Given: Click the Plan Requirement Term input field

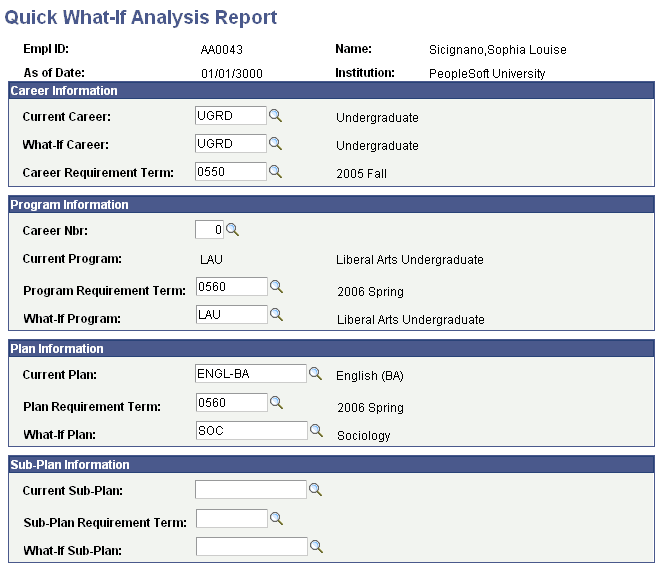Looking at the screenshot, I should pyautogui.click(x=232, y=402).
